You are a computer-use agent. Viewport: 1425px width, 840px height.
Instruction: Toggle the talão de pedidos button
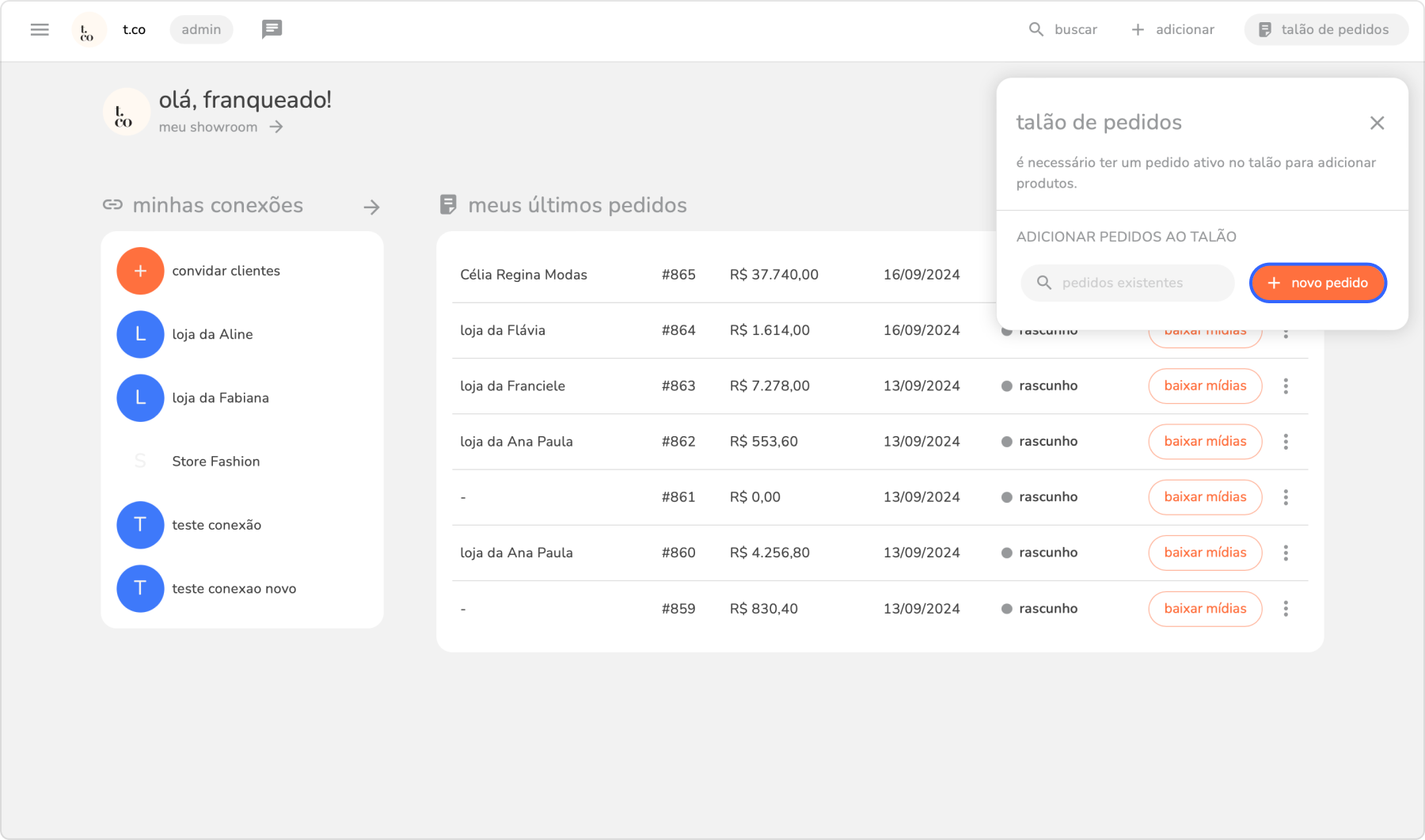pyautogui.click(x=1325, y=30)
